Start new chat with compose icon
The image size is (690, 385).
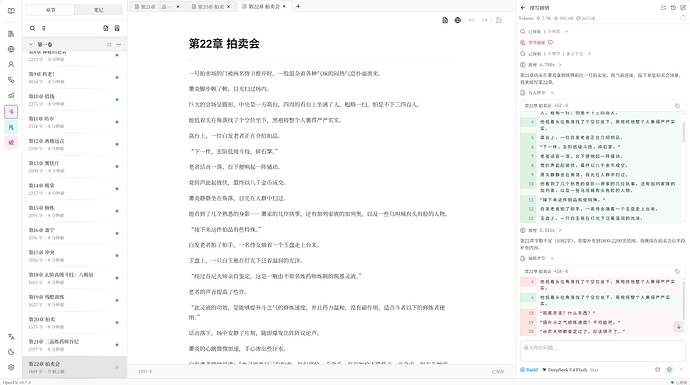click(x=683, y=7)
